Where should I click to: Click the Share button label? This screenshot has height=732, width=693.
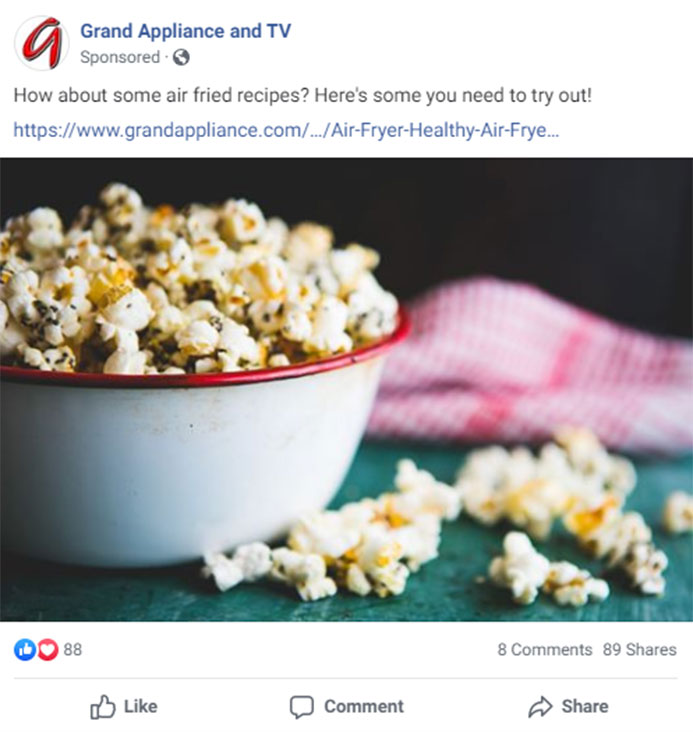(x=585, y=706)
